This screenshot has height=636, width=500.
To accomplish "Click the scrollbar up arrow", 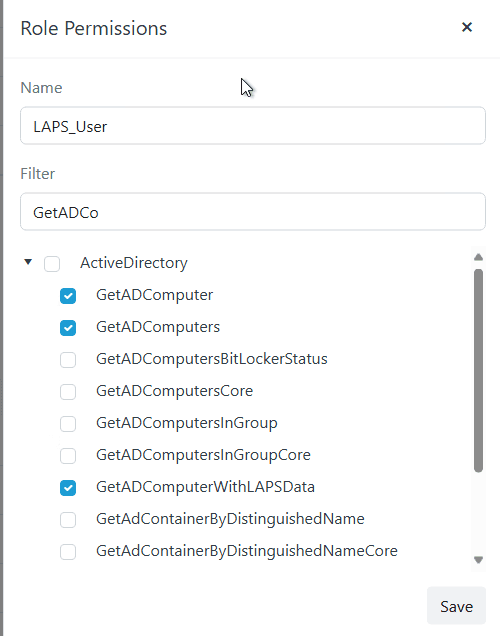I will pyautogui.click(x=479, y=257).
